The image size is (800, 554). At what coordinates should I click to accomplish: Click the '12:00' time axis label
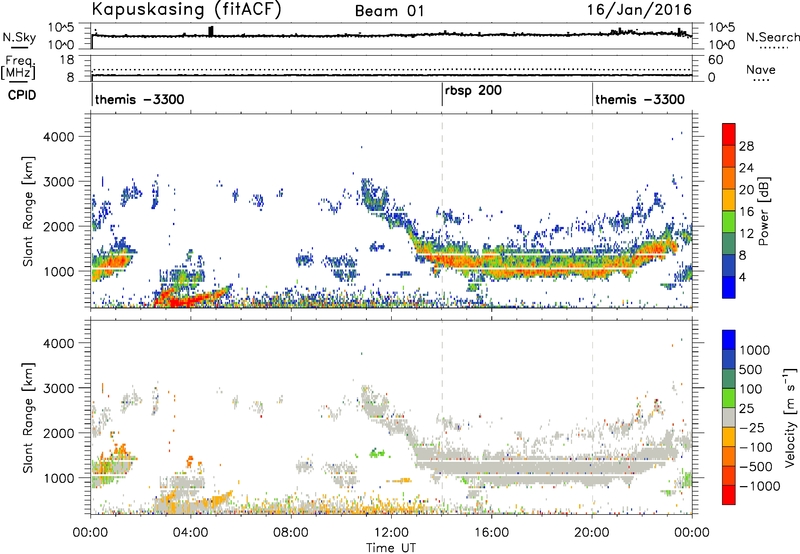(x=391, y=533)
